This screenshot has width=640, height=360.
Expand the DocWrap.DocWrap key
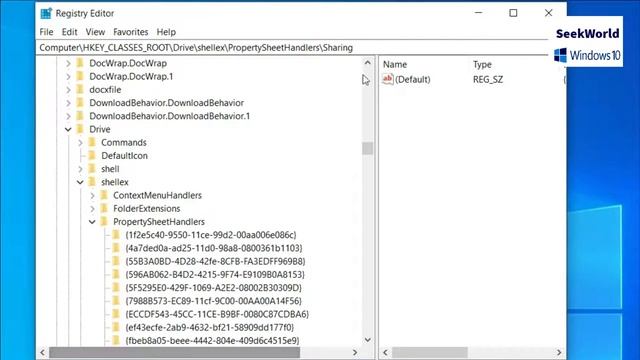point(68,63)
